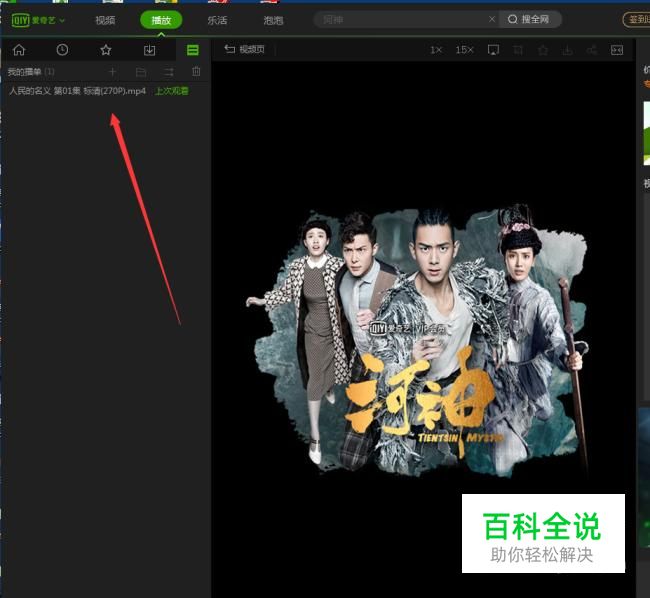
Task: Go back to 视频页
Action: click(x=245, y=49)
